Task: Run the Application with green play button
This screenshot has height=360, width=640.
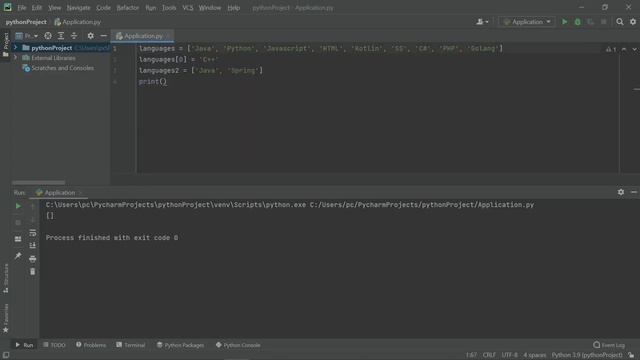Action: [564, 22]
